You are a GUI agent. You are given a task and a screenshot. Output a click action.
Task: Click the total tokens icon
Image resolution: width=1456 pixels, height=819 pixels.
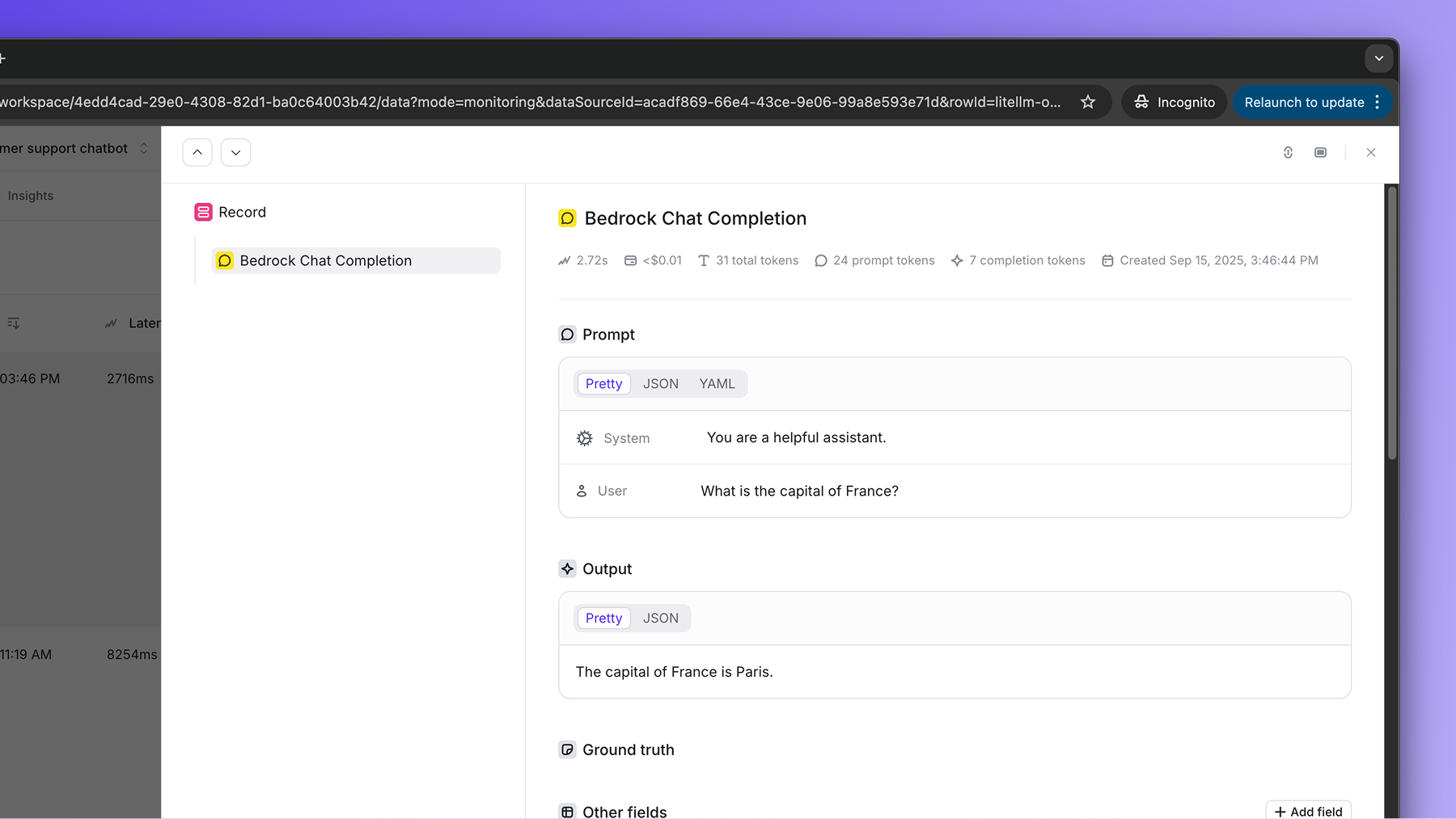(x=704, y=260)
